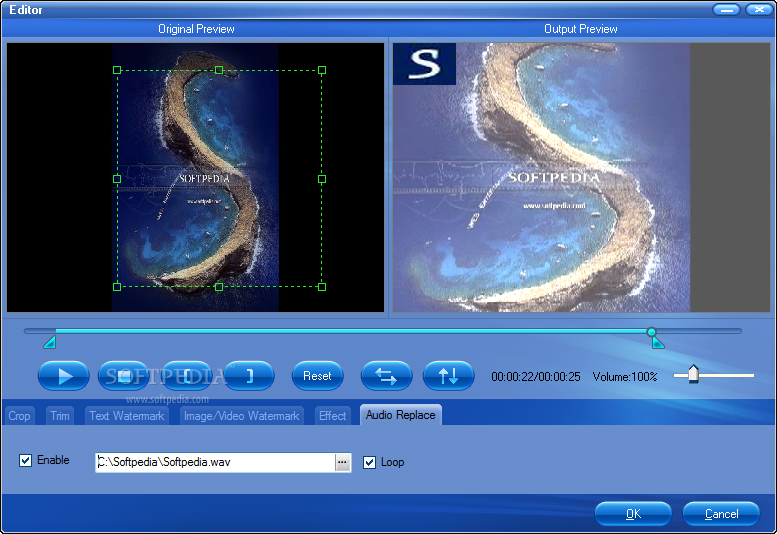Toggle the Loop checkbox
Image resolution: width=777 pixels, height=534 pixels.
[x=370, y=462]
